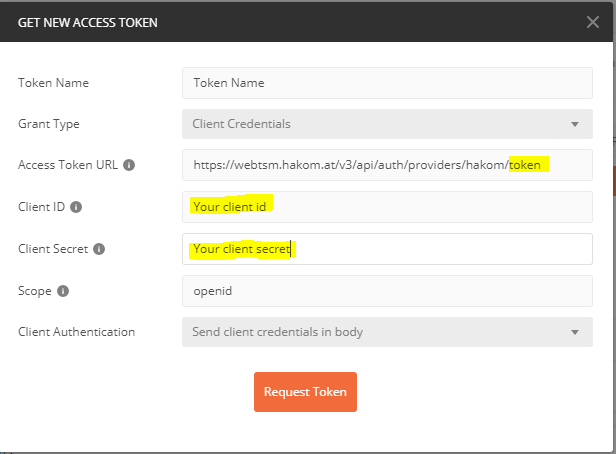Image resolution: width=616 pixels, height=454 pixels.
Task: Click the Grant Type label text
Action: tap(49, 124)
